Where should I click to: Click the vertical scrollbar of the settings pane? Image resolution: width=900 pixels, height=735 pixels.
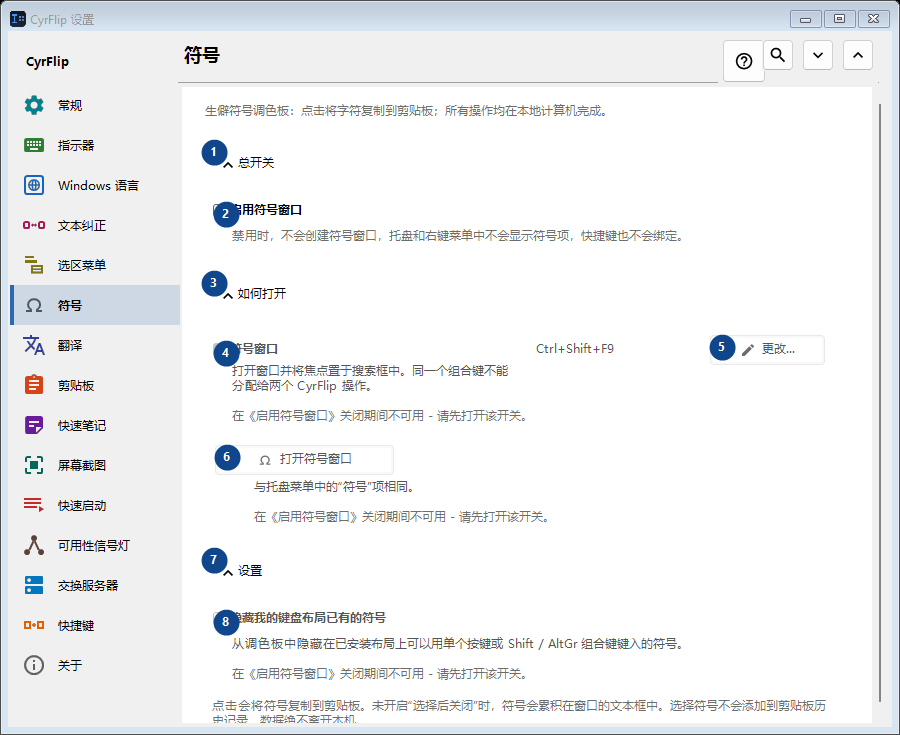coord(880,402)
